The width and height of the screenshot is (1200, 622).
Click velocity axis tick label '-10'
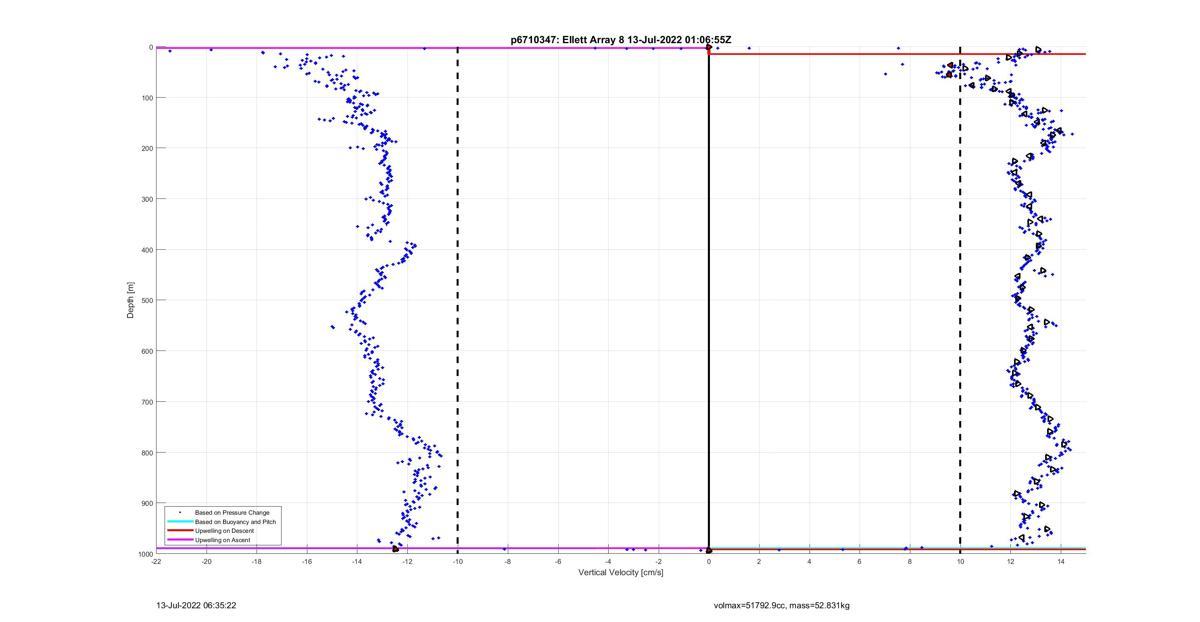[x=457, y=562]
